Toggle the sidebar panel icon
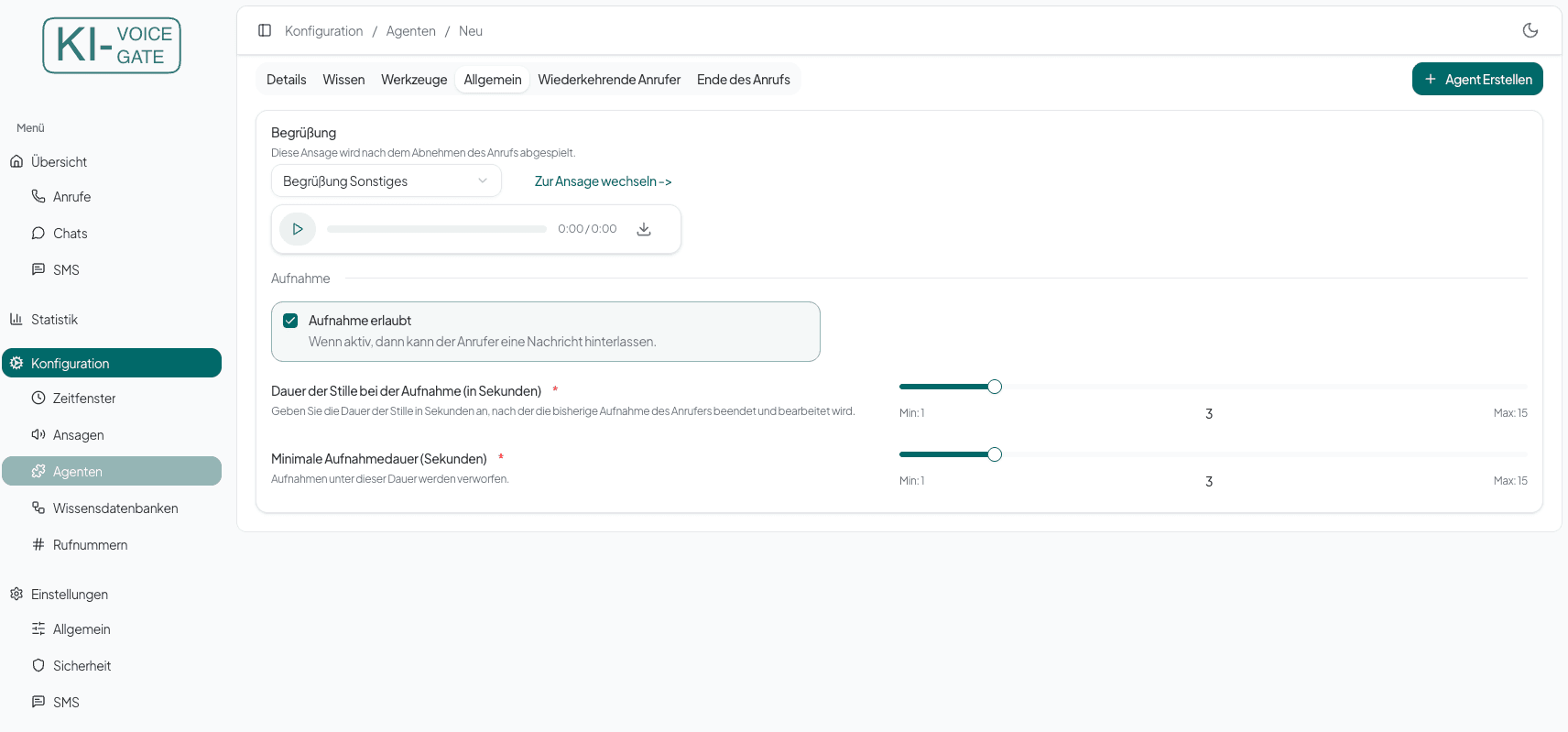Viewport: 1568px width, 732px height. pos(265,30)
